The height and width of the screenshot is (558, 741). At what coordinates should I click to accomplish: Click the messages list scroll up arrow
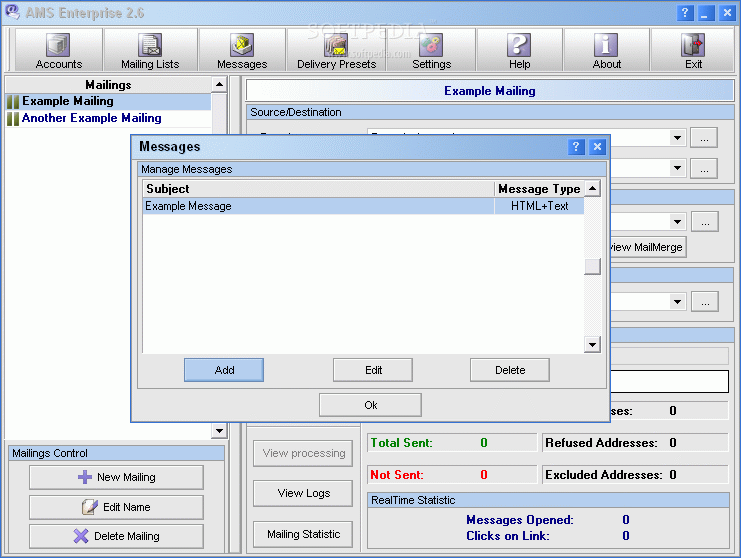coord(592,189)
